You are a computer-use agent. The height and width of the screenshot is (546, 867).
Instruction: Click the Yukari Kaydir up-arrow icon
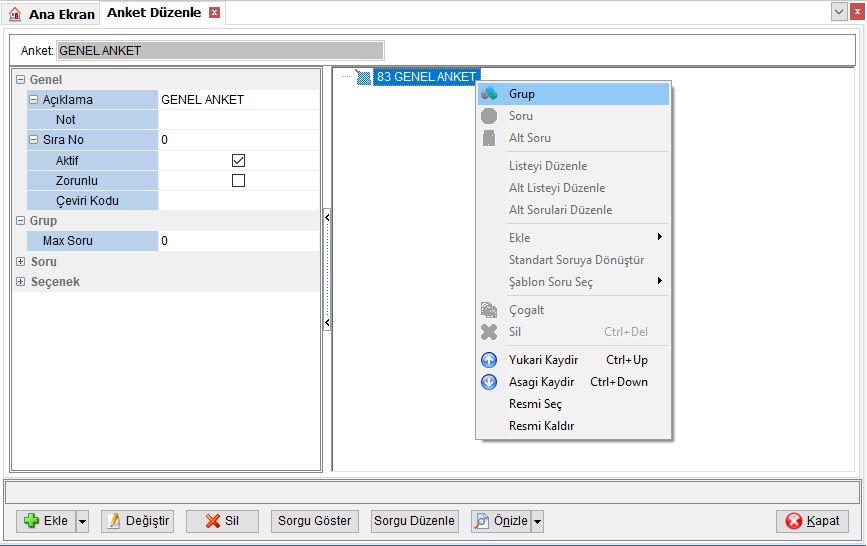(489, 360)
